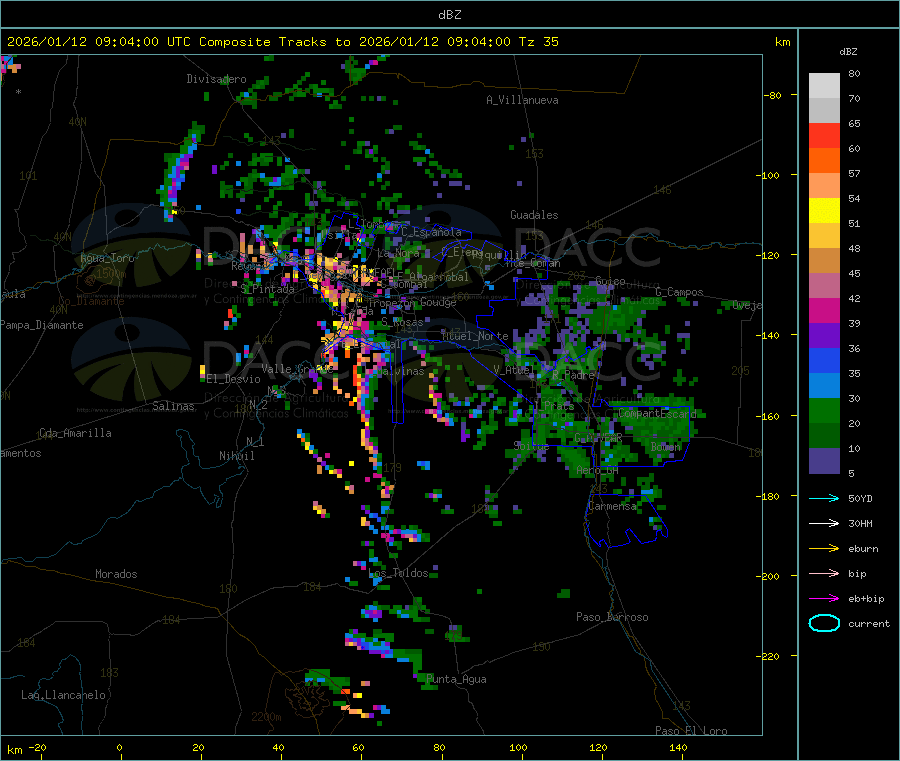
Task: Pick the orange 57-60 dBZ swatch
Action: (x=824, y=161)
